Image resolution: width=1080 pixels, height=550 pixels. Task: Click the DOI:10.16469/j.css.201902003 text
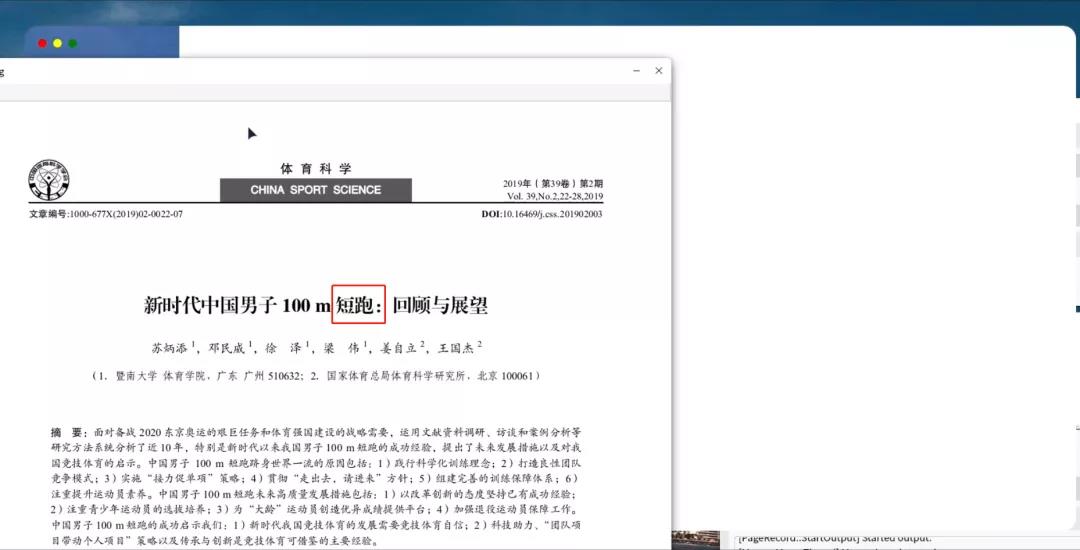point(542,214)
